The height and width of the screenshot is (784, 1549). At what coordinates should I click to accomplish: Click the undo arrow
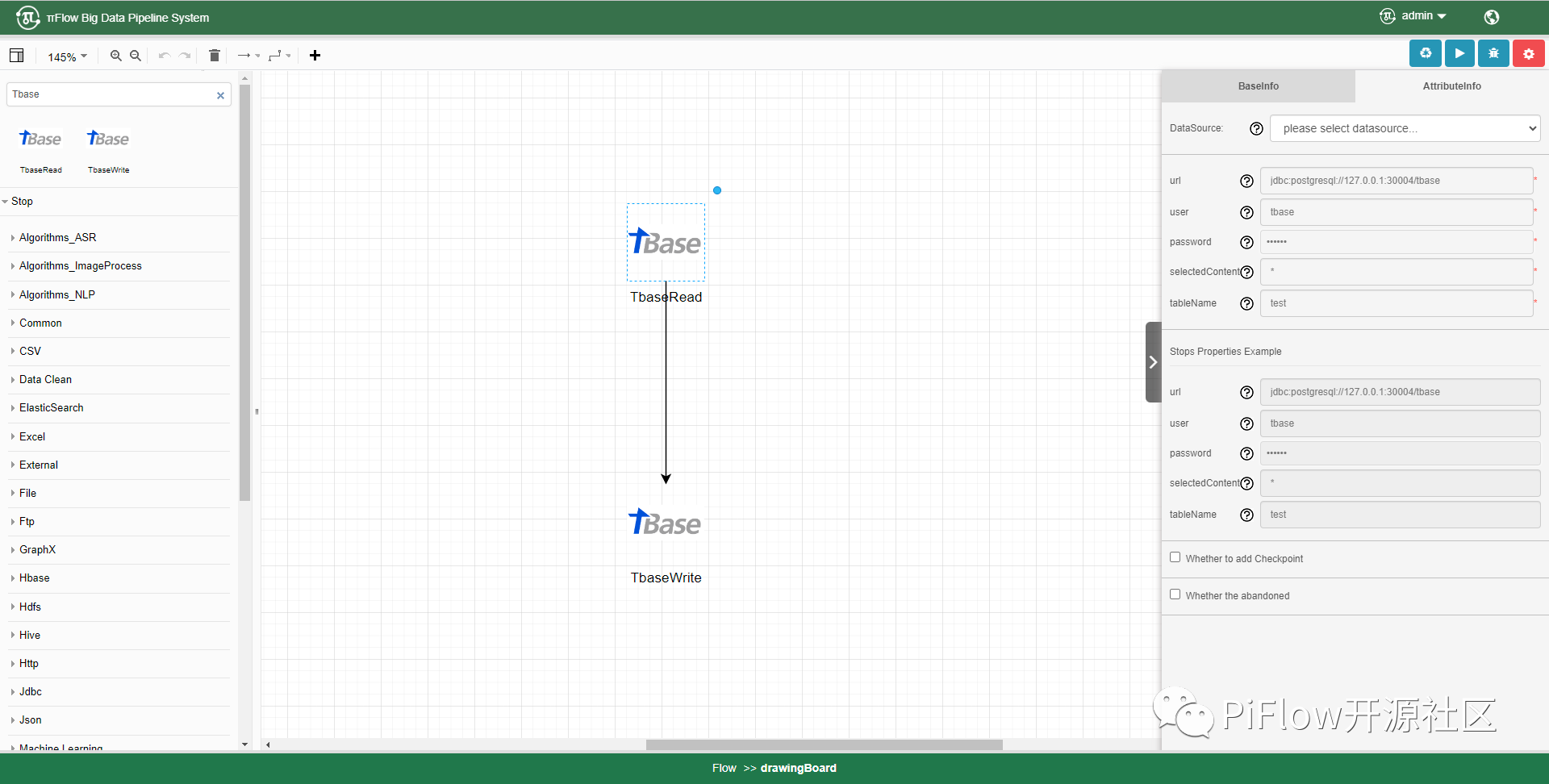coord(165,56)
